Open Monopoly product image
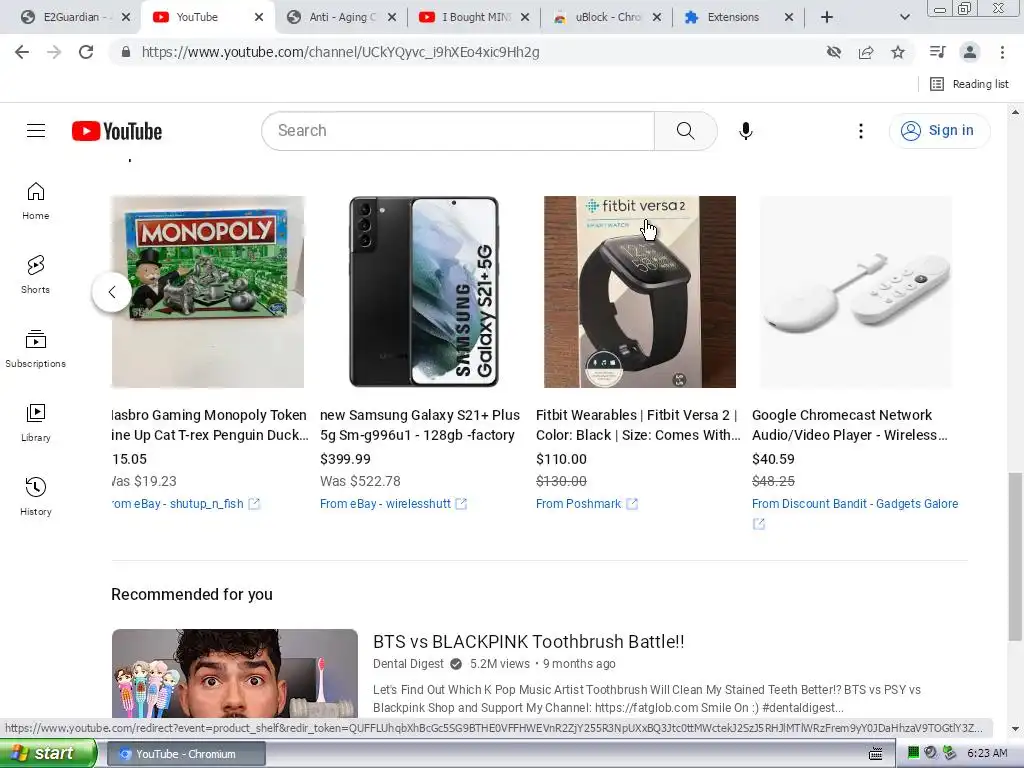 pos(208,292)
